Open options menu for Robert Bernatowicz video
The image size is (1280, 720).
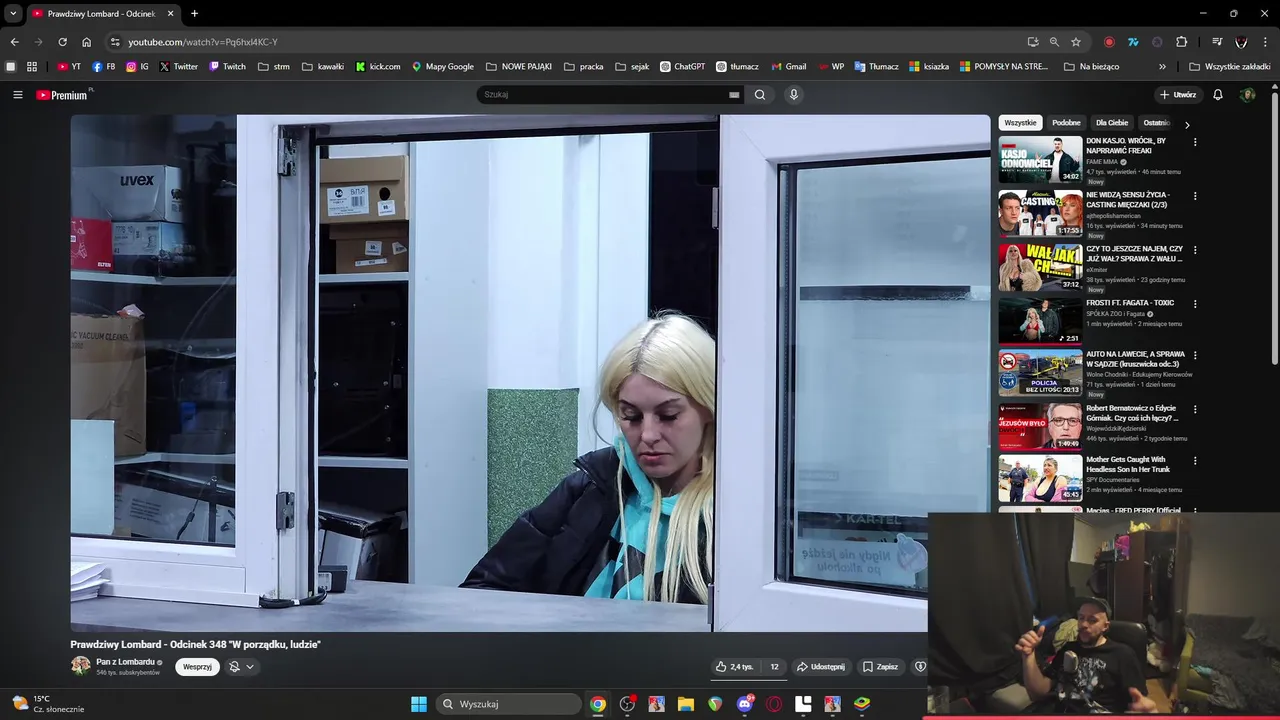(1195, 409)
